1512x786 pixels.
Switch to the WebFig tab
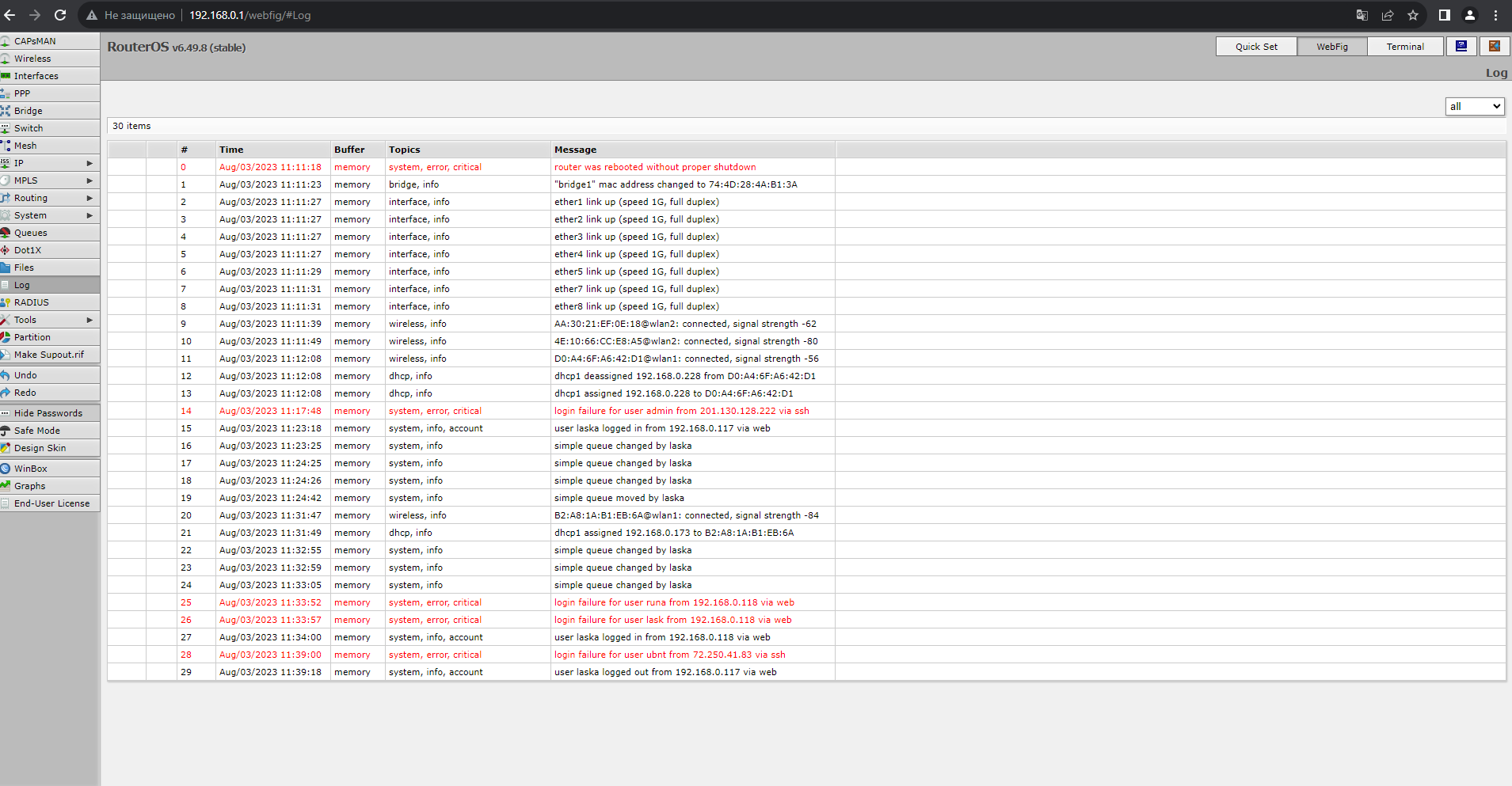[1332, 47]
